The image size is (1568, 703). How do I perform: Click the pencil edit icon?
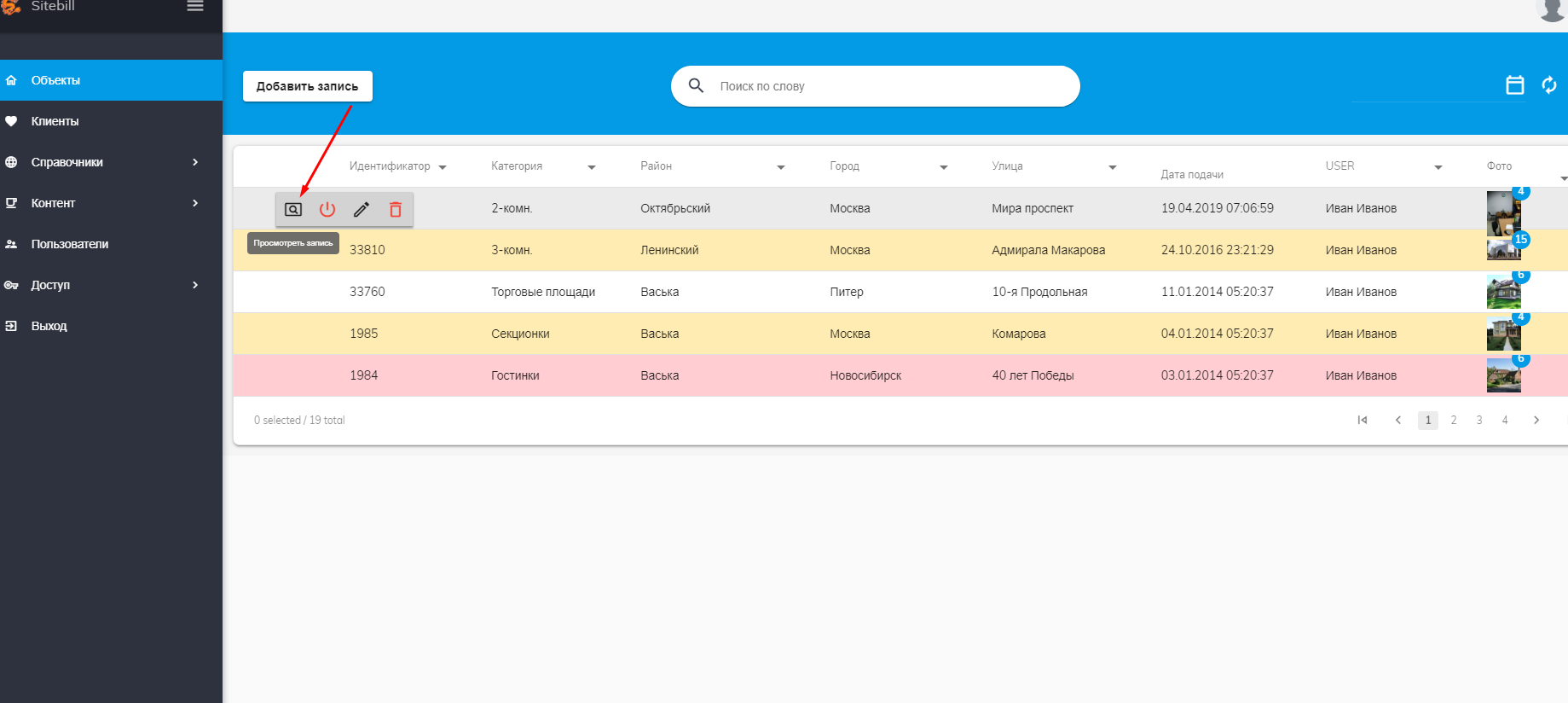tap(362, 209)
